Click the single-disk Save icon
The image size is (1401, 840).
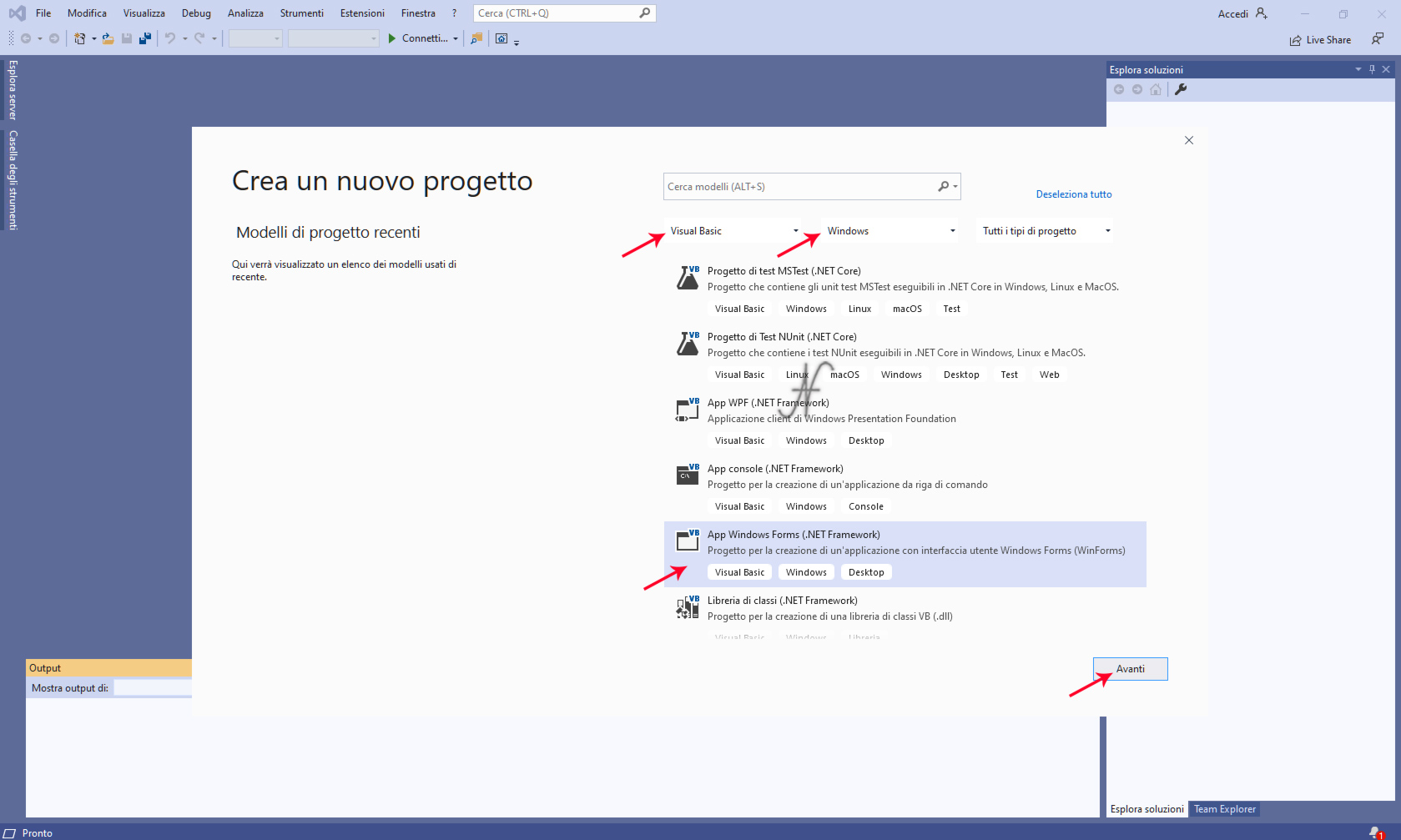127,38
